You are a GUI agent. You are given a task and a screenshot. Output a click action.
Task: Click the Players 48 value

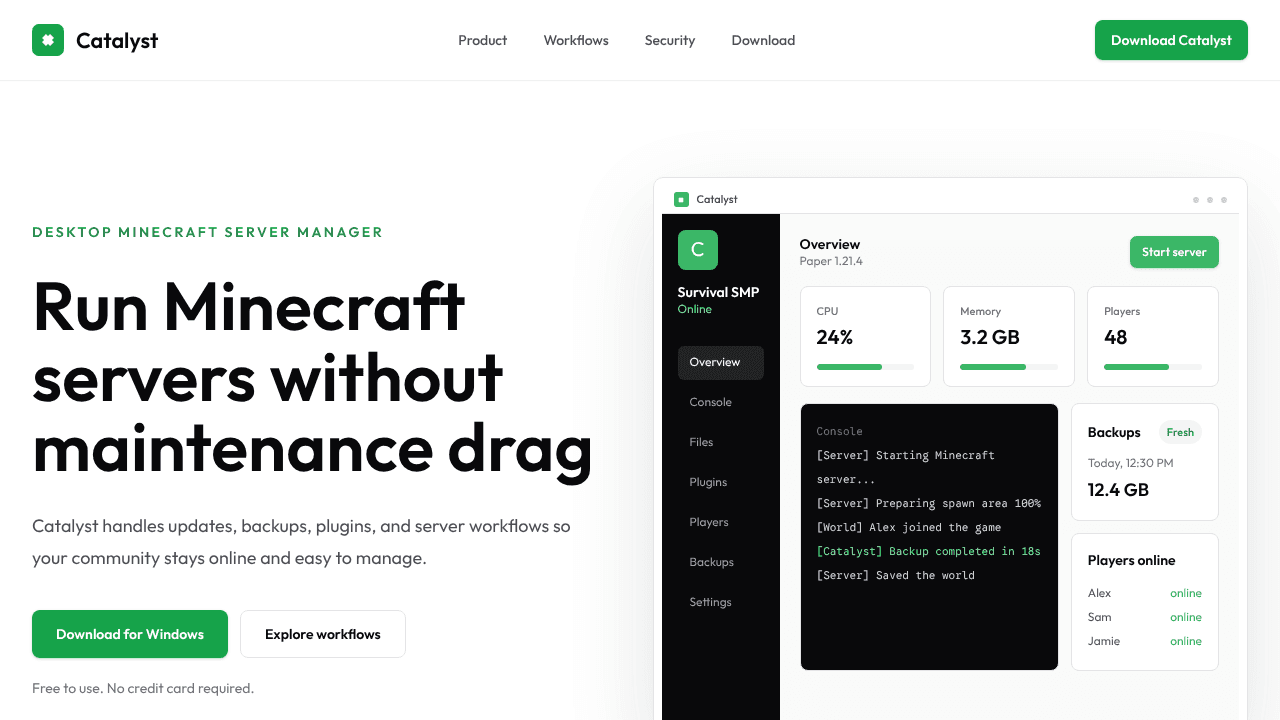click(x=1116, y=337)
